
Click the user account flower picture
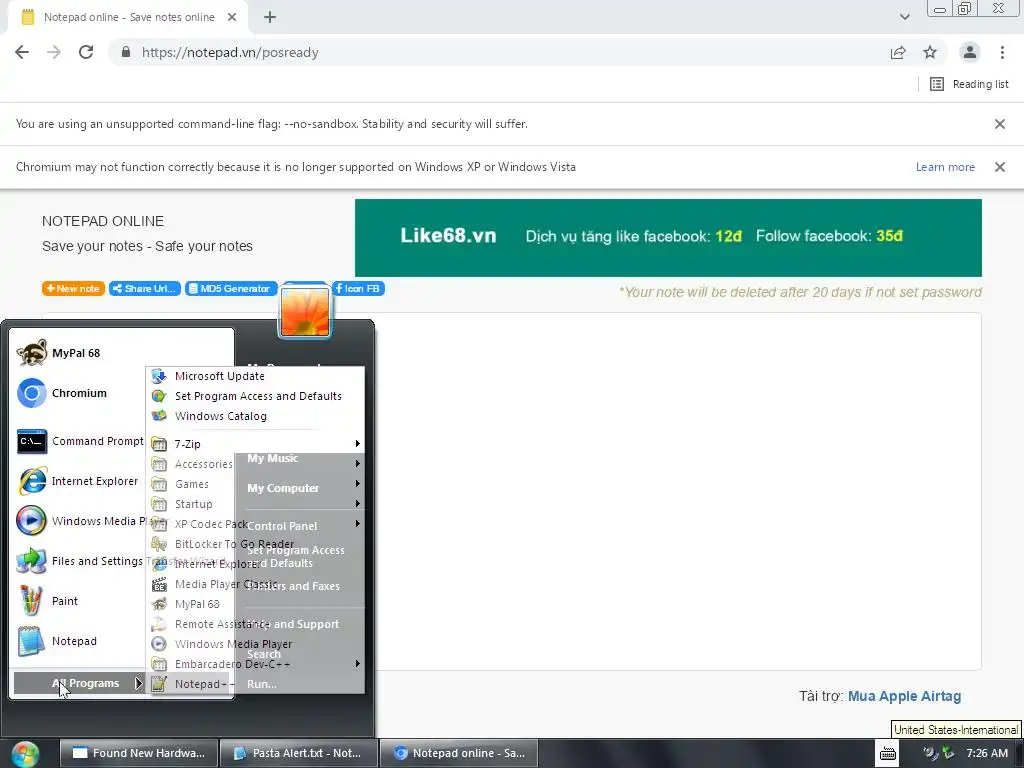click(x=305, y=312)
